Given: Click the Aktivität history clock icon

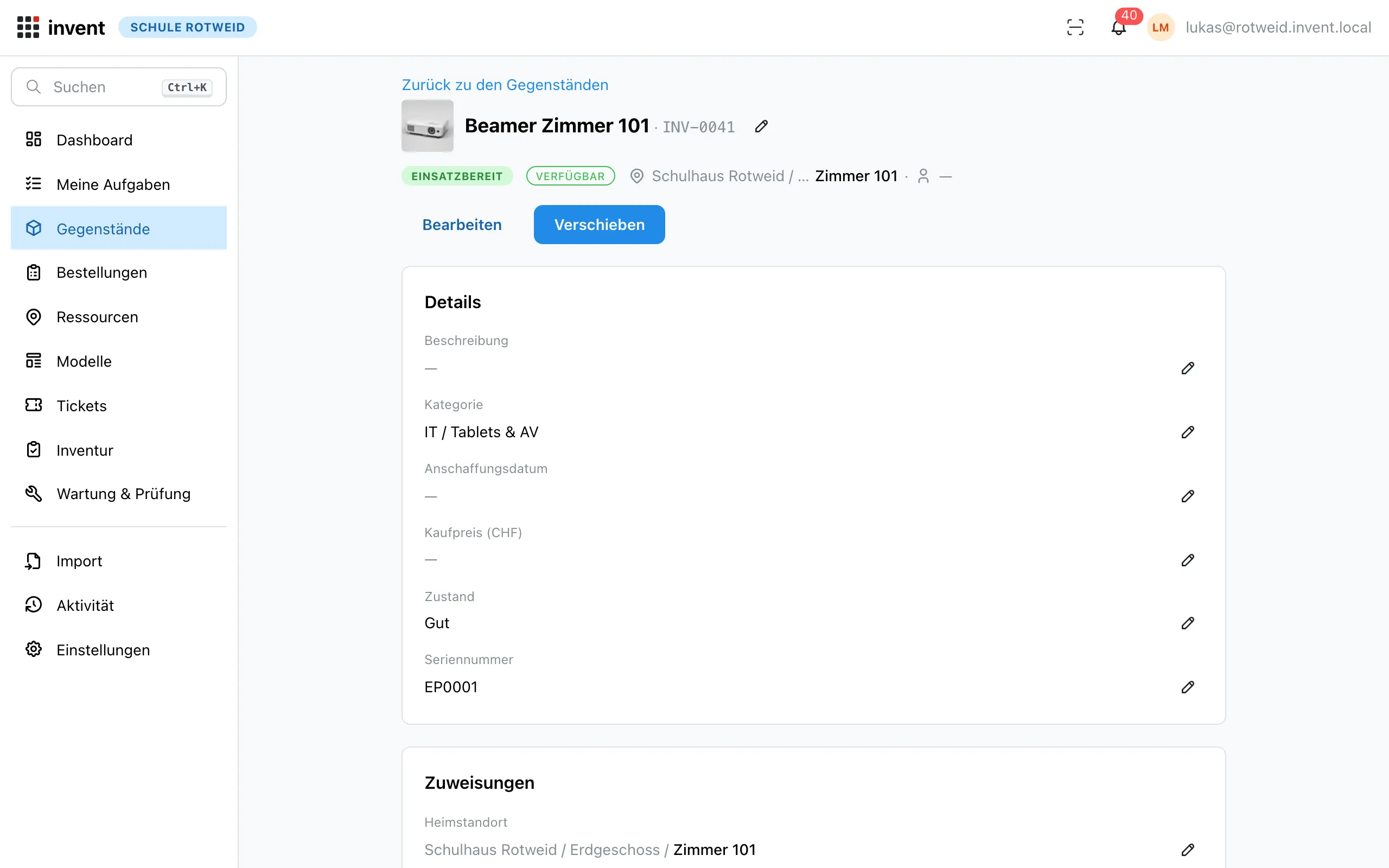Looking at the screenshot, I should (x=34, y=605).
